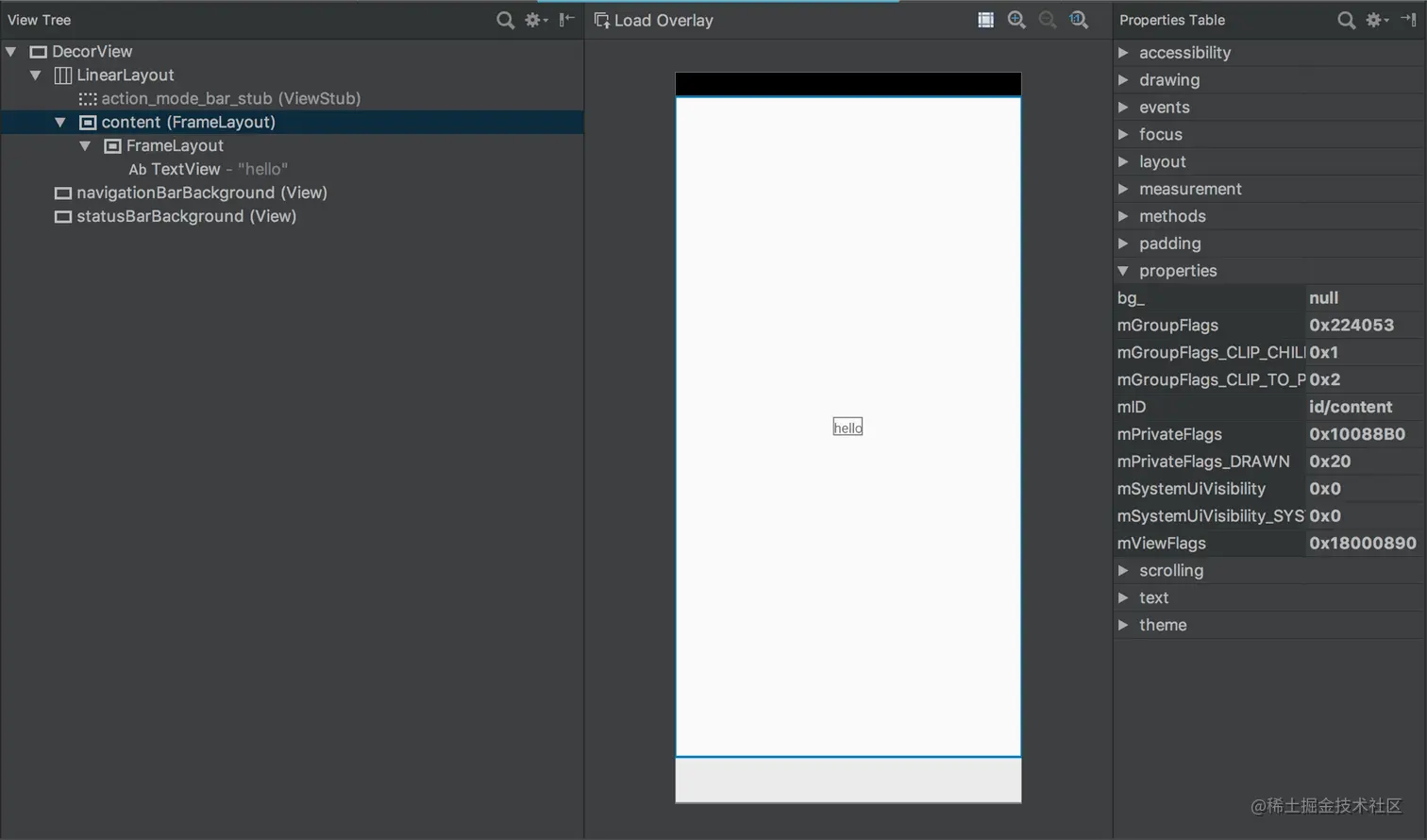
Task: Click the 0x18000890 value cell
Action: [1365, 544]
